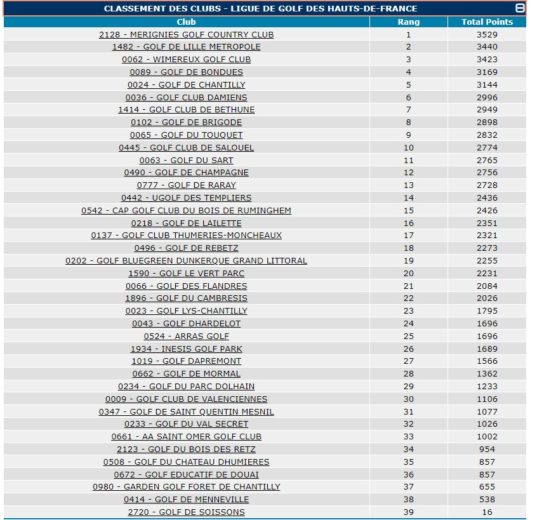Click the Arras Golf link
This screenshot has height=520, width=537.
click(x=186, y=336)
